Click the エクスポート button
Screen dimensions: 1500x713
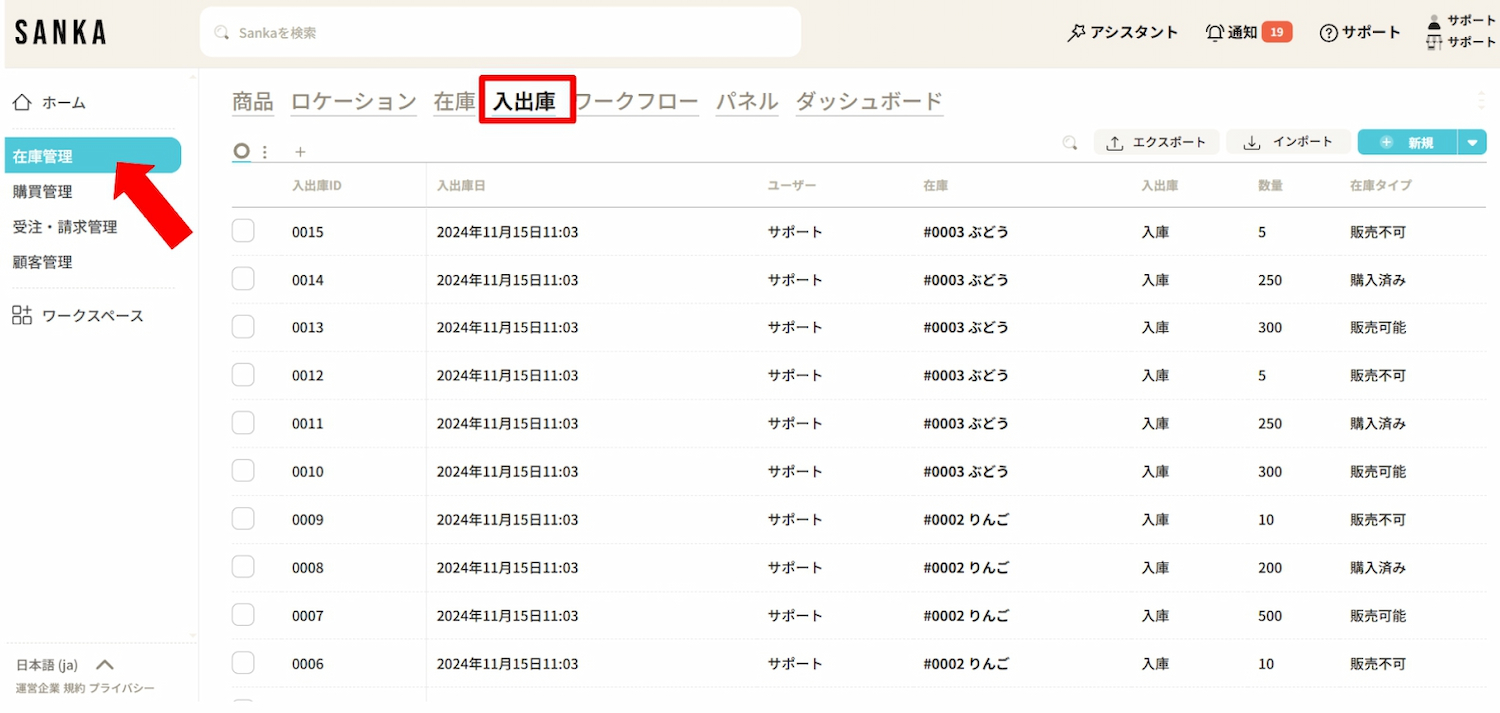[1157, 143]
